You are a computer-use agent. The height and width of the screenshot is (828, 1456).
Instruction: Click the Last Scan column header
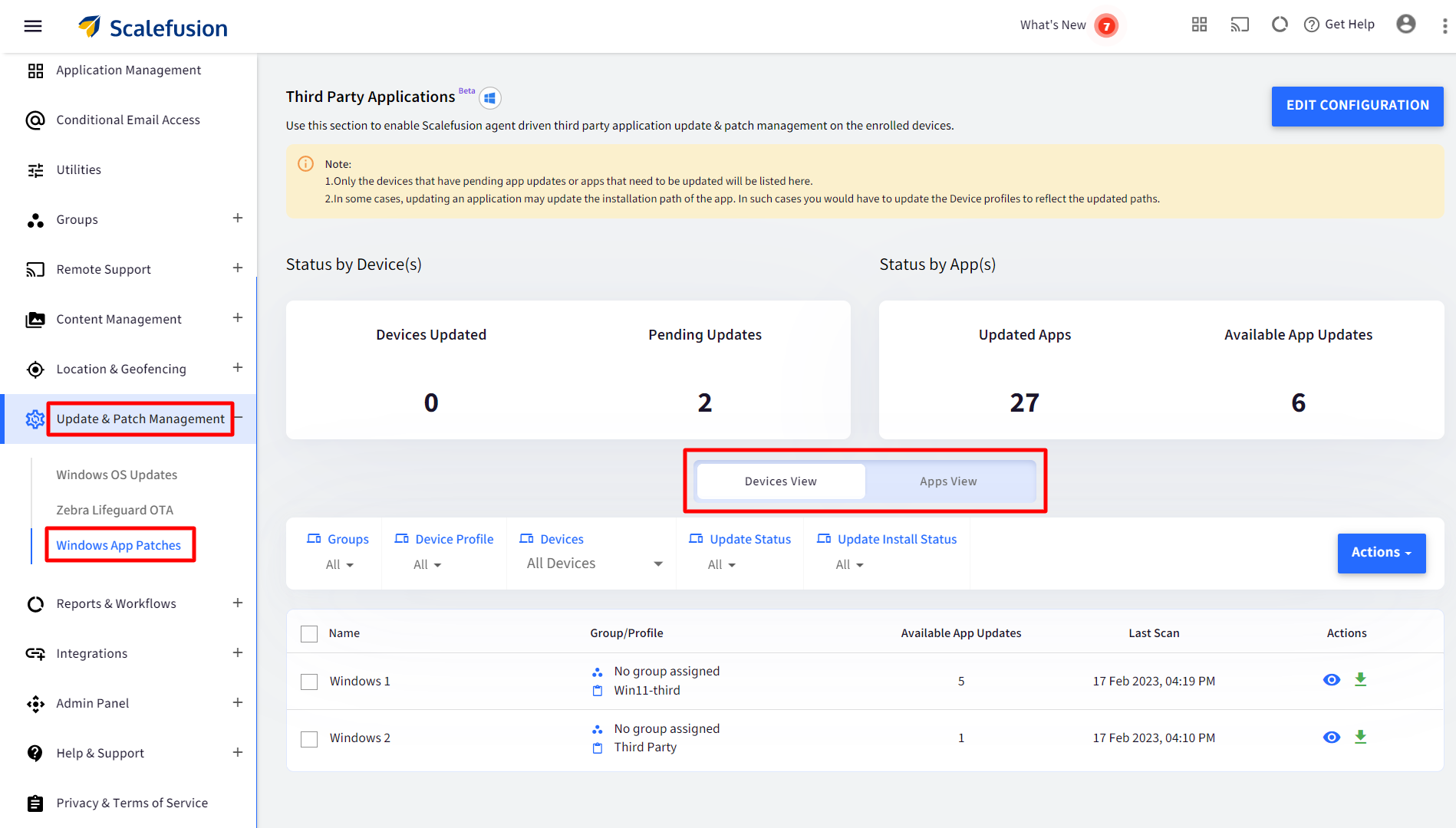click(x=1154, y=633)
